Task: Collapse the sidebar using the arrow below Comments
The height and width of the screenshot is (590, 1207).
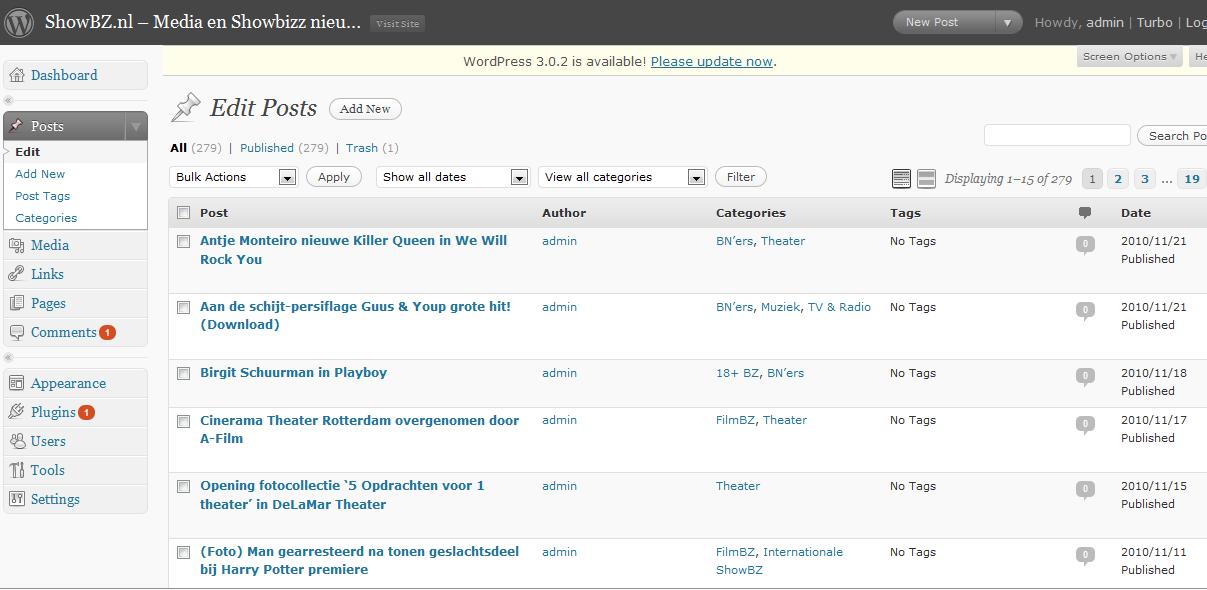Action: pyautogui.click(x=9, y=357)
